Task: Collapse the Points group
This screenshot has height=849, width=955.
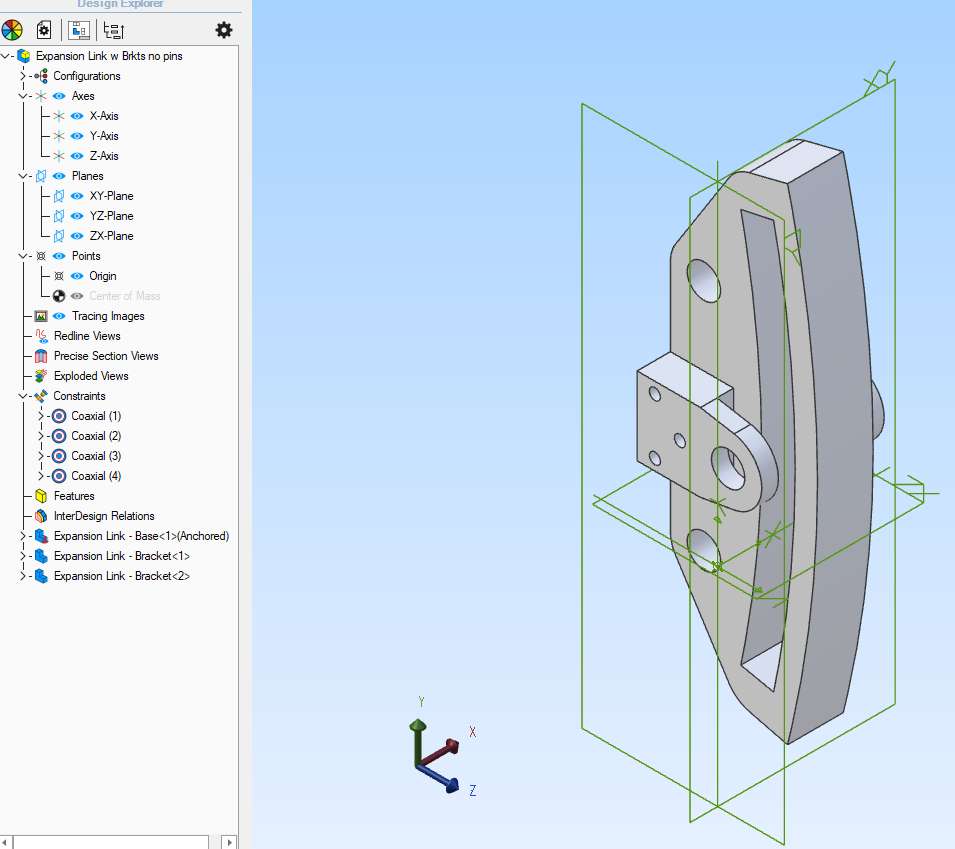Action: [x=23, y=256]
